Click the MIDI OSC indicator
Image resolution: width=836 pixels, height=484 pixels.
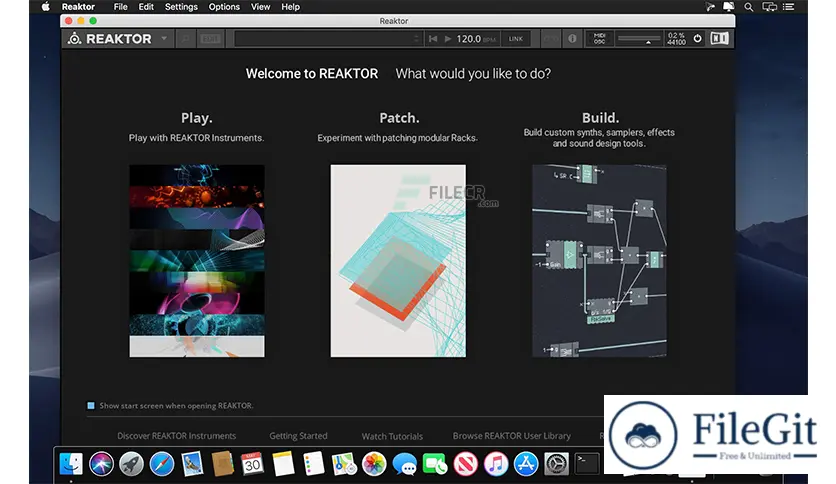click(599, 39)
